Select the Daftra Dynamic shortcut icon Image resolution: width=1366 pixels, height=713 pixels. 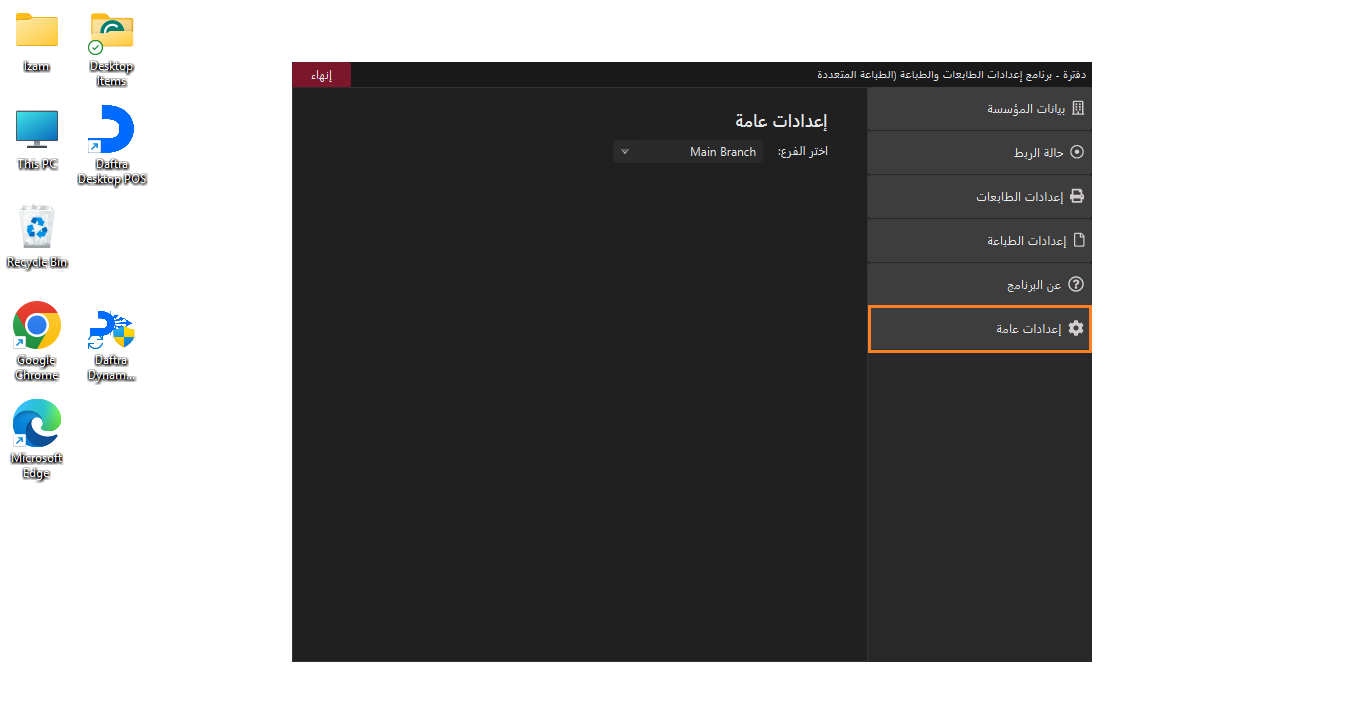[112, 345]
